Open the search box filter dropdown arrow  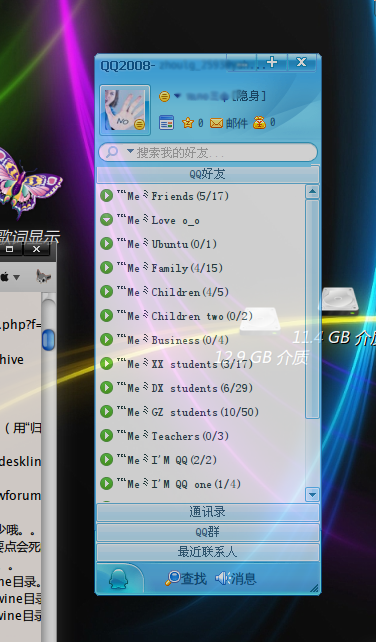[x=130, y=152]
